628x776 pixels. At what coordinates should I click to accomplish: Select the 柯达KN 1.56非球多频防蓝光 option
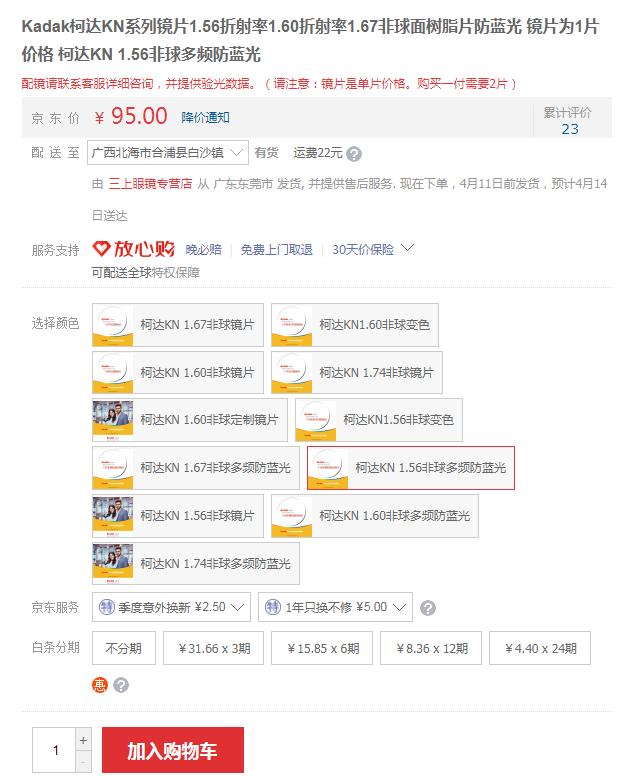point(411,468)
